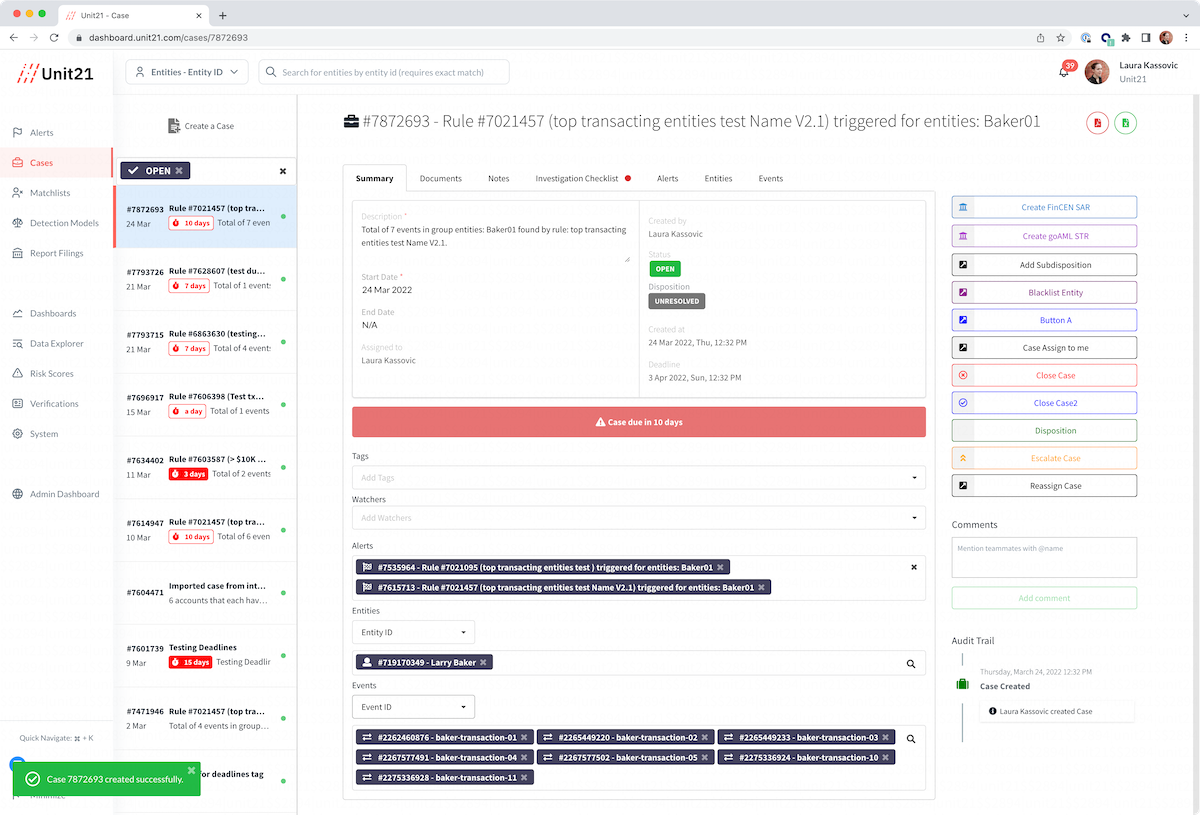Image resolution: width=1200 pixels, height=815 pixels.
Task: Remove the baker-transaction-01 event chip
Action: [x=524, y=737]
